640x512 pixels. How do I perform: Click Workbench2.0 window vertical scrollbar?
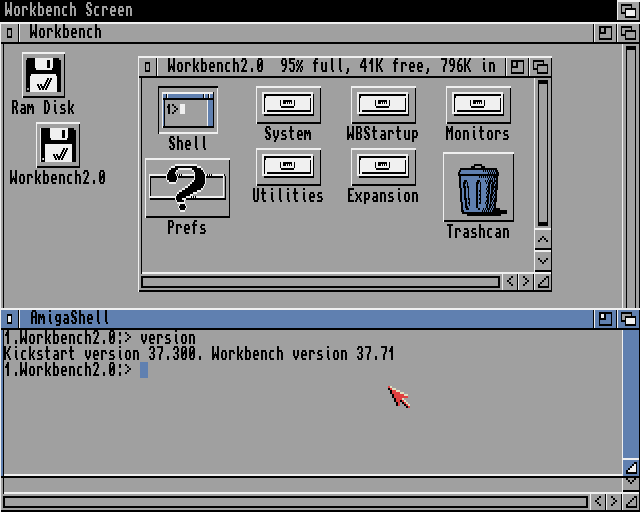pyautogui.click(x=542, y=153)
